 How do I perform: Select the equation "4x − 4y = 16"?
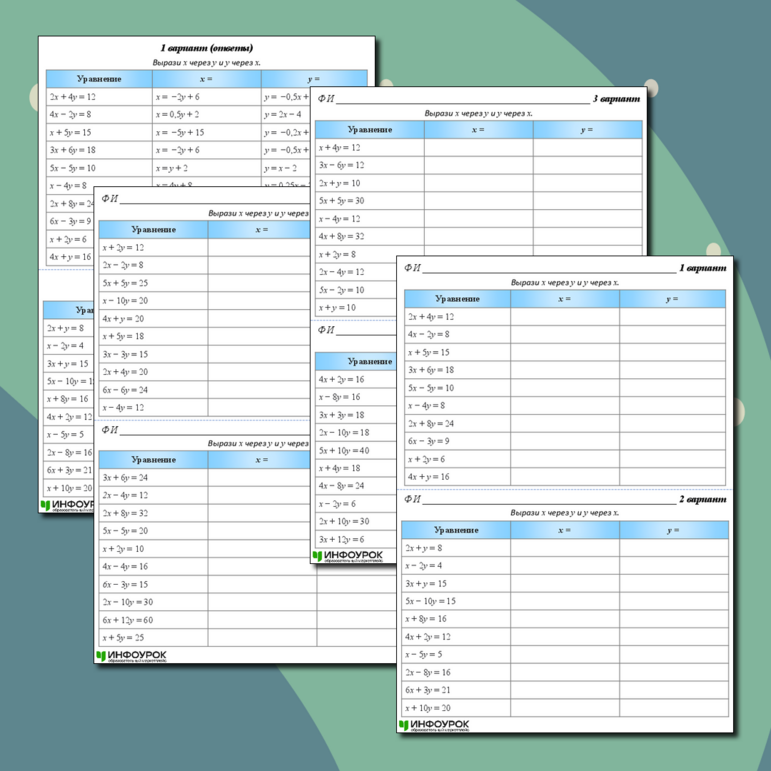click(125, 566)
